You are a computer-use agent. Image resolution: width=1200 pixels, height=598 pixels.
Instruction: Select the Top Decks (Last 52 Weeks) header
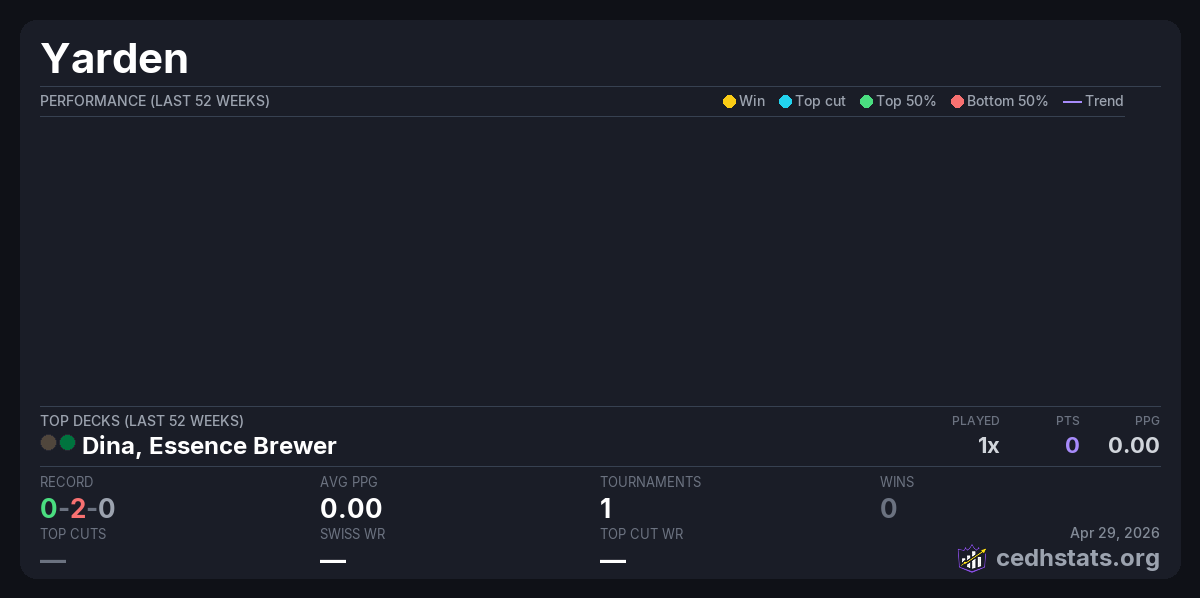[x=141, y=421]
